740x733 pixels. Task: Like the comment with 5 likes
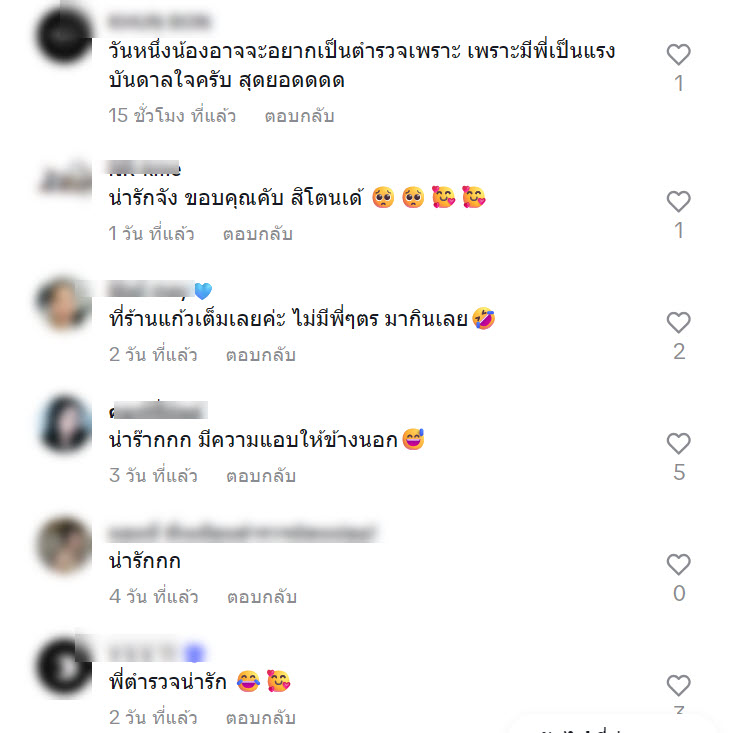pyautogui.click(x=678, y=444)
